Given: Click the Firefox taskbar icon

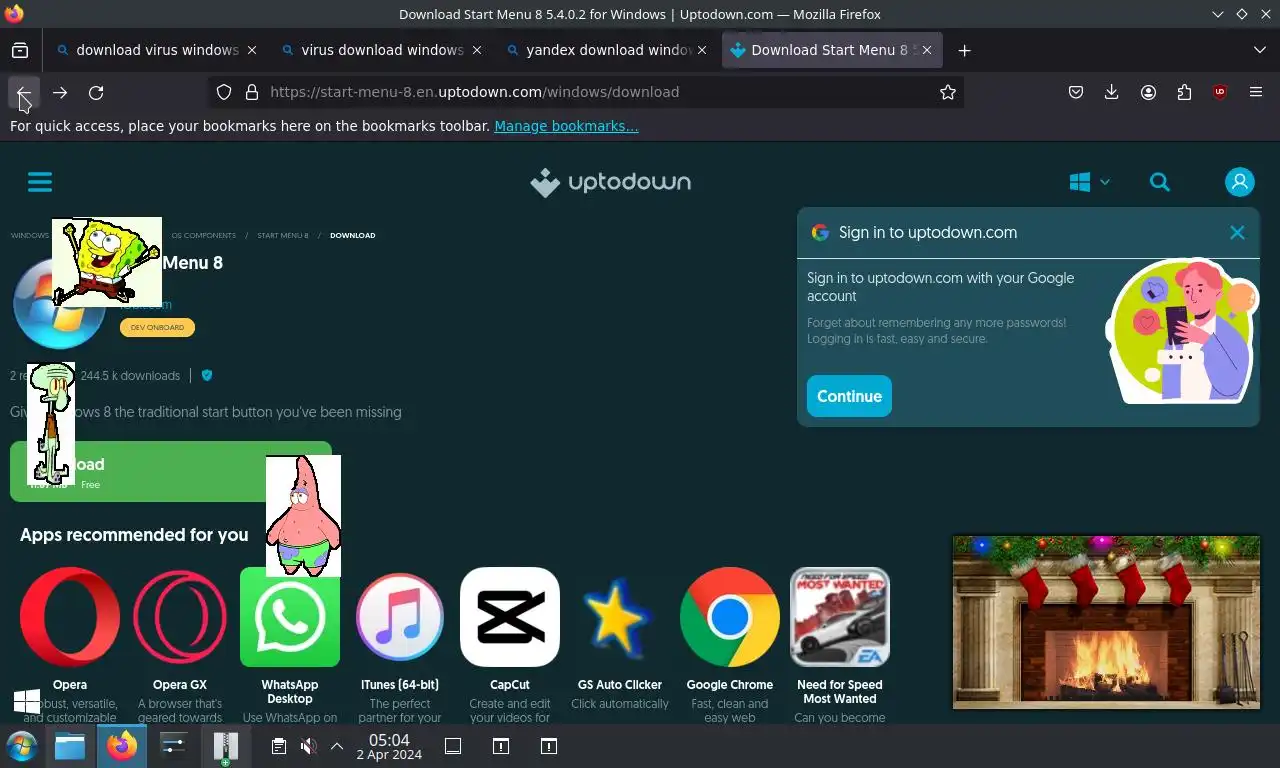Looking at the screenshot, I should click(122, 746).
